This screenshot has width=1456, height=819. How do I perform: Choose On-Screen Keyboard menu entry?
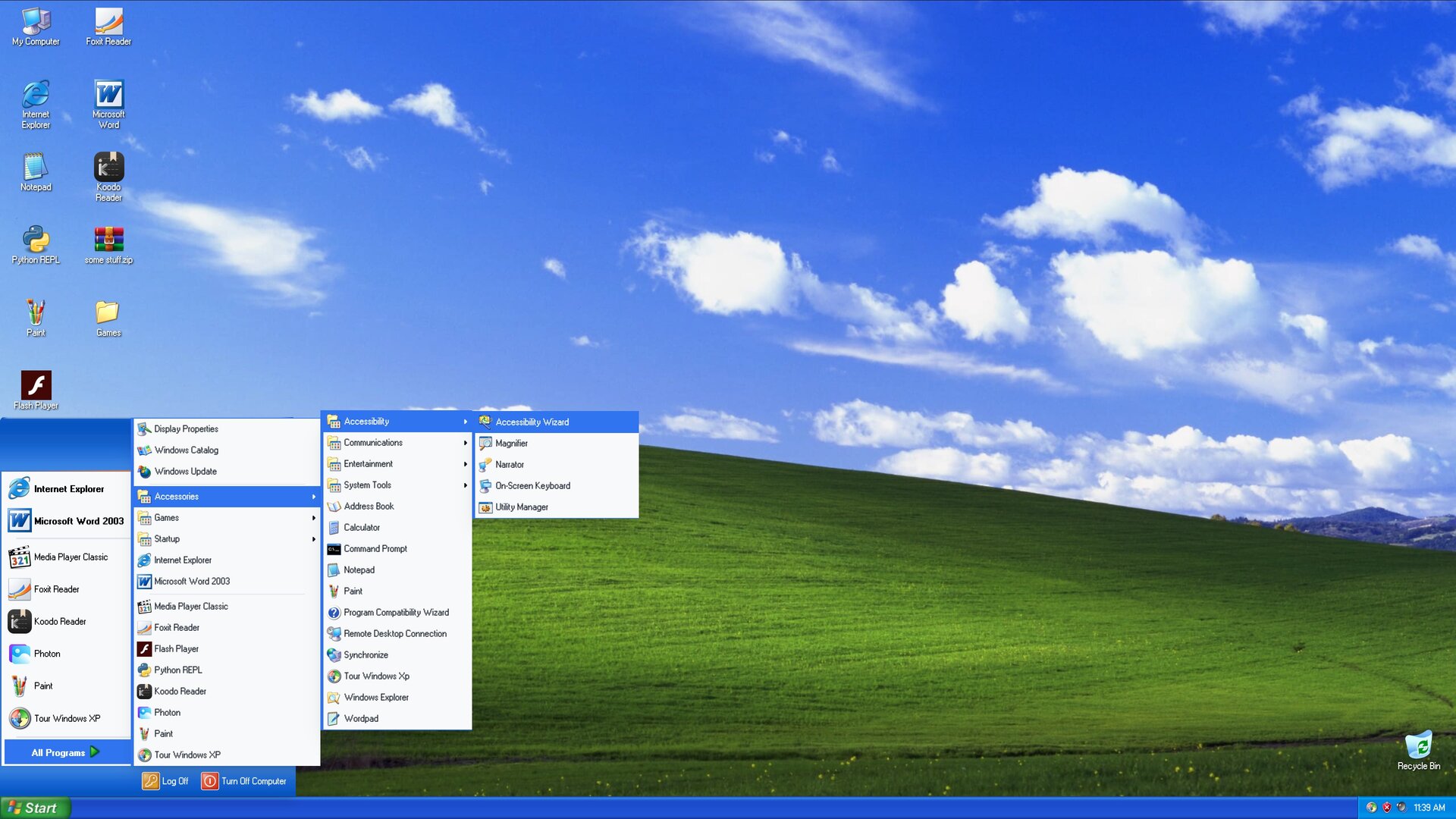532,486
